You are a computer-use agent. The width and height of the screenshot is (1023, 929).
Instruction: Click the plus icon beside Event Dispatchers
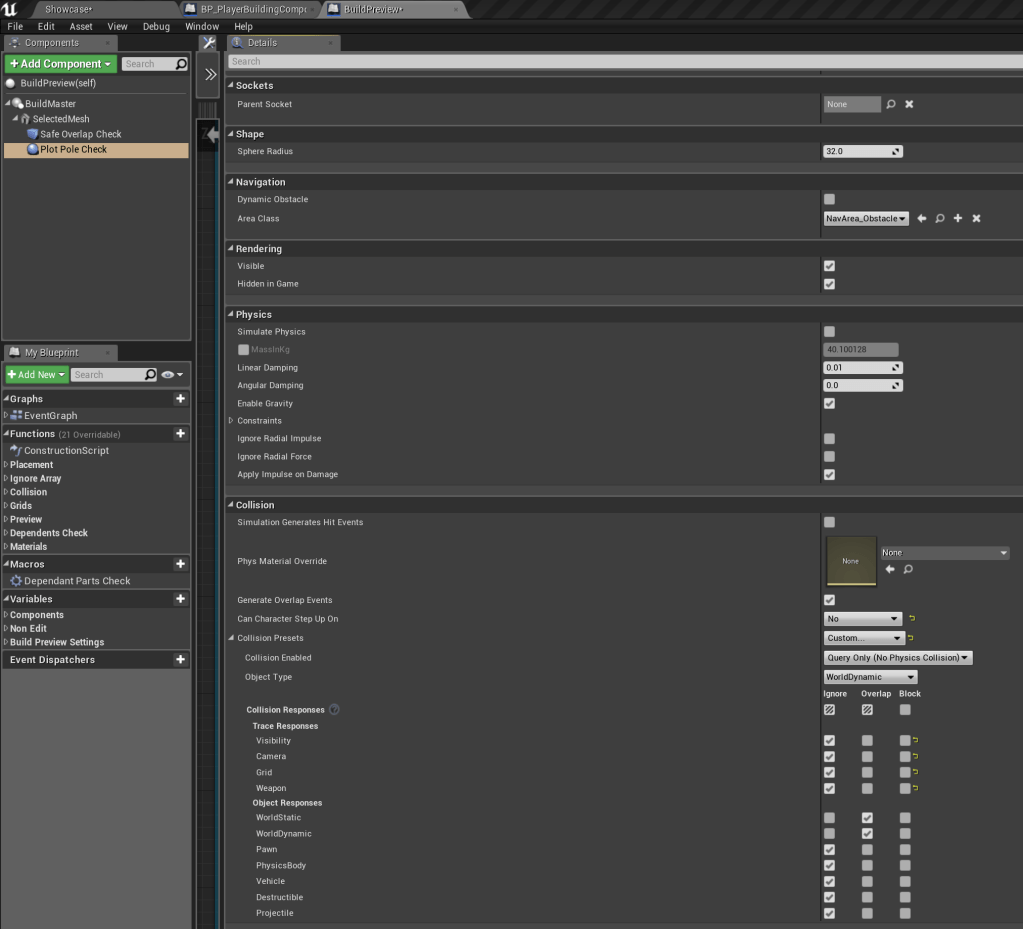(x=180, y=660)
